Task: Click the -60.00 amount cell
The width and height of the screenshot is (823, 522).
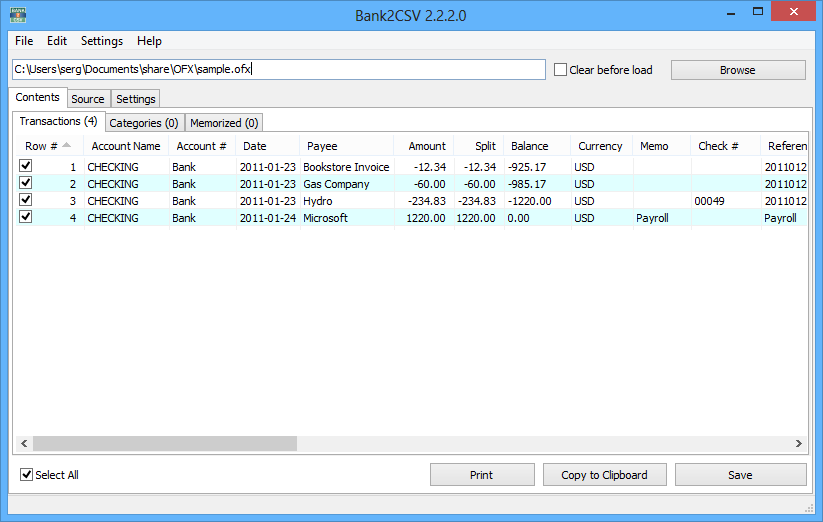Action: coord(424,184)
